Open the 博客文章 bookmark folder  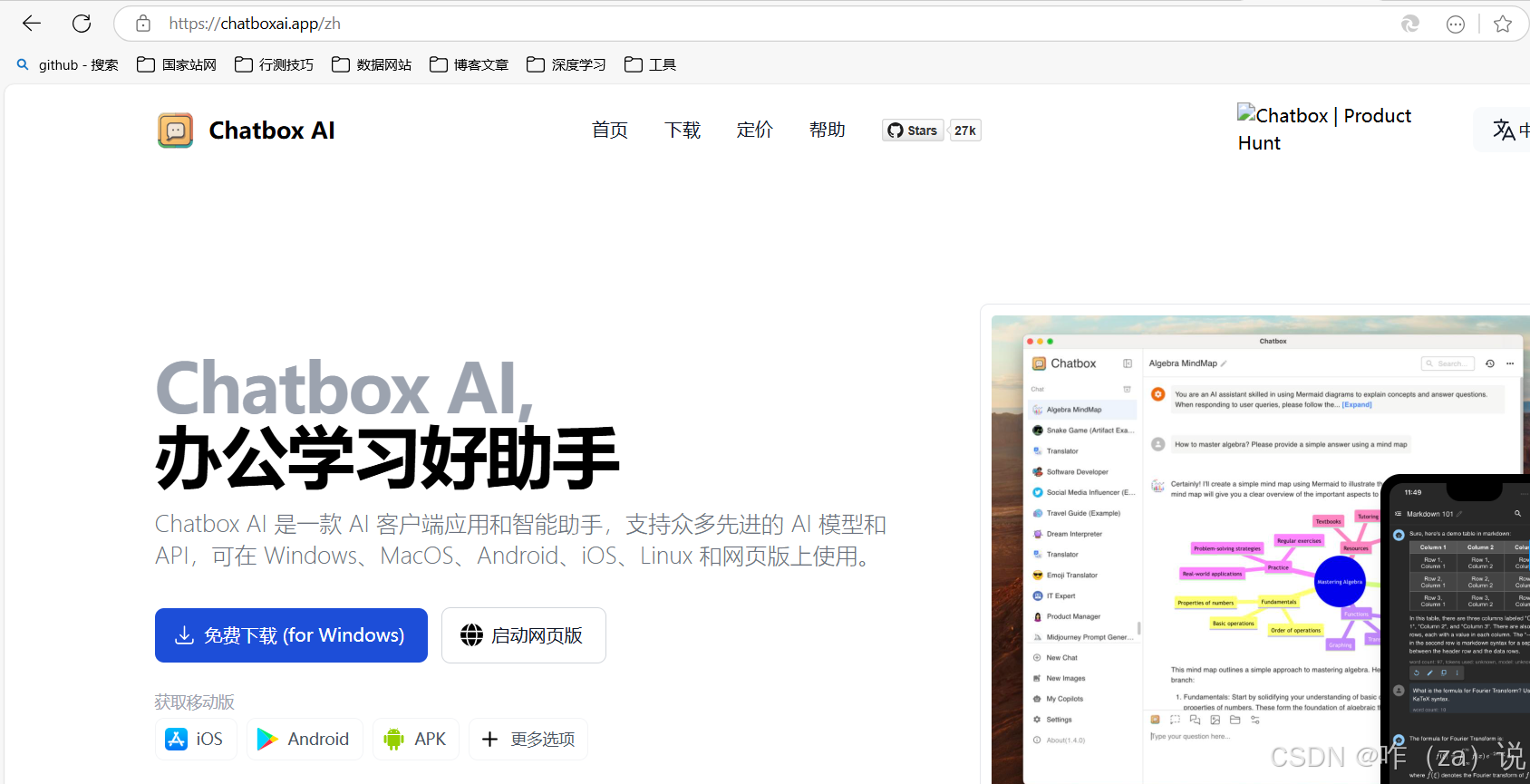pos(469,64)
